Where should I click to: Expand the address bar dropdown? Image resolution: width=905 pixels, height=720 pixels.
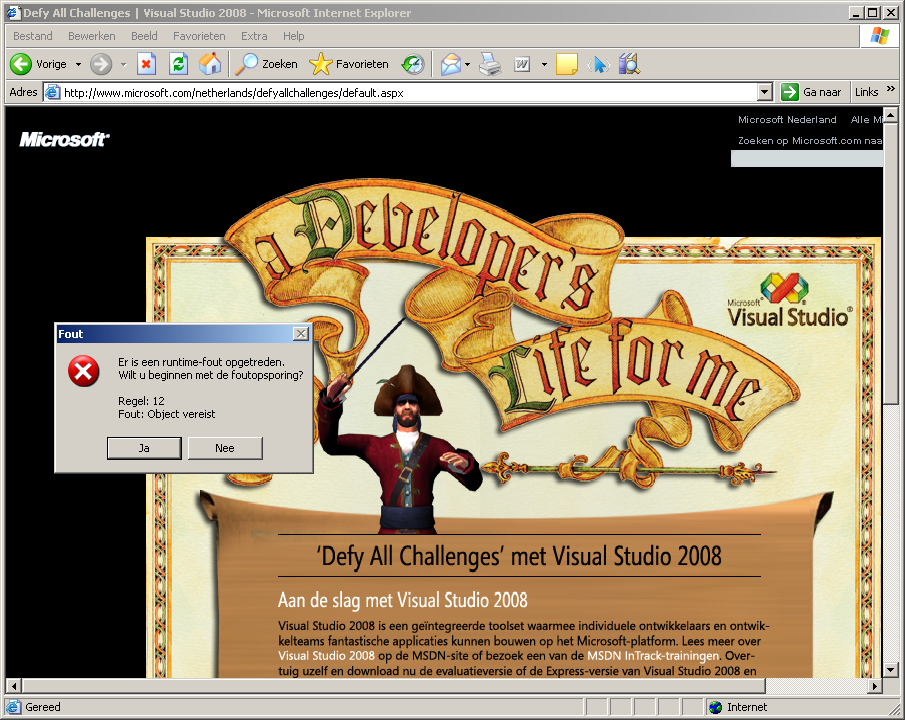[765, 92]
